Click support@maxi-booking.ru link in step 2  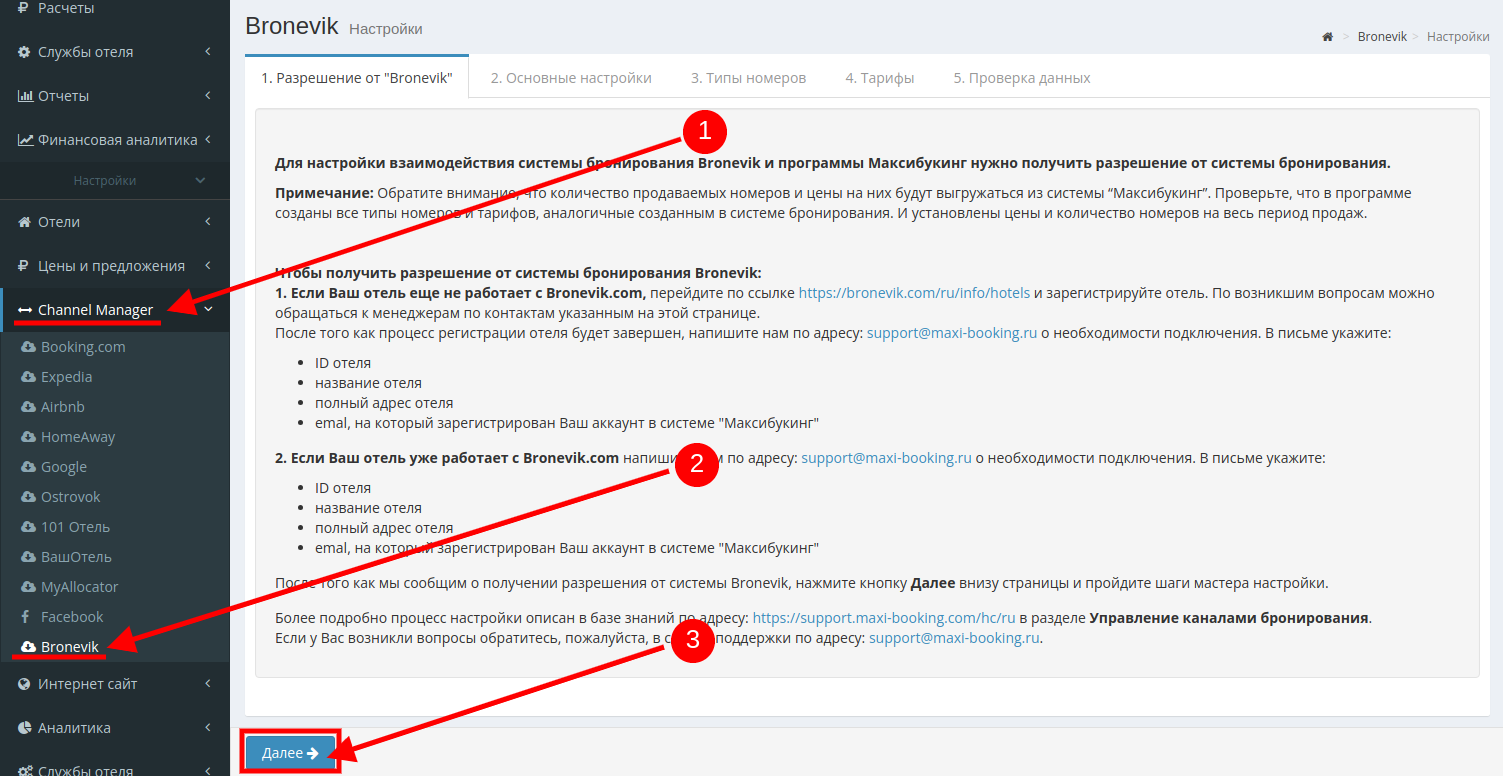(x=887, y=458)
